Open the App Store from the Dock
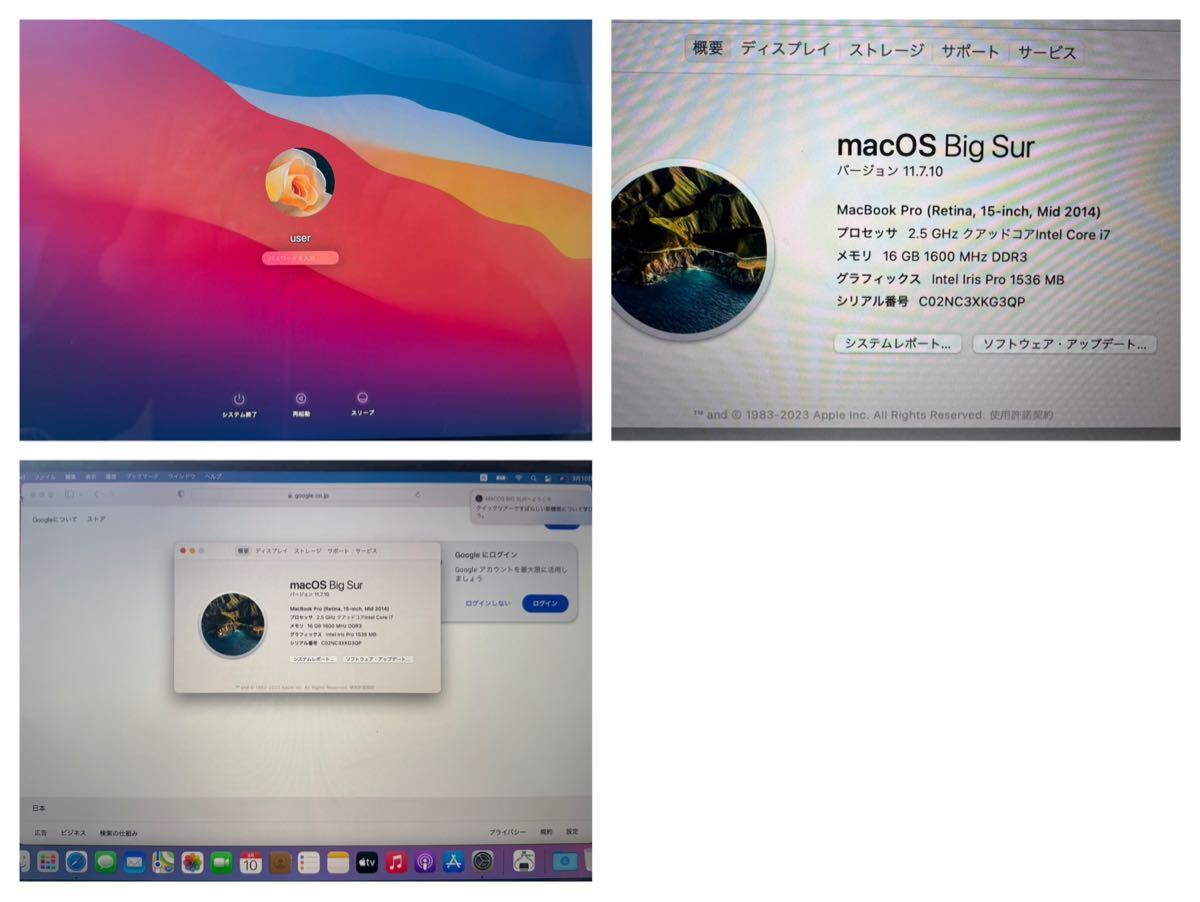 point(454,861)
